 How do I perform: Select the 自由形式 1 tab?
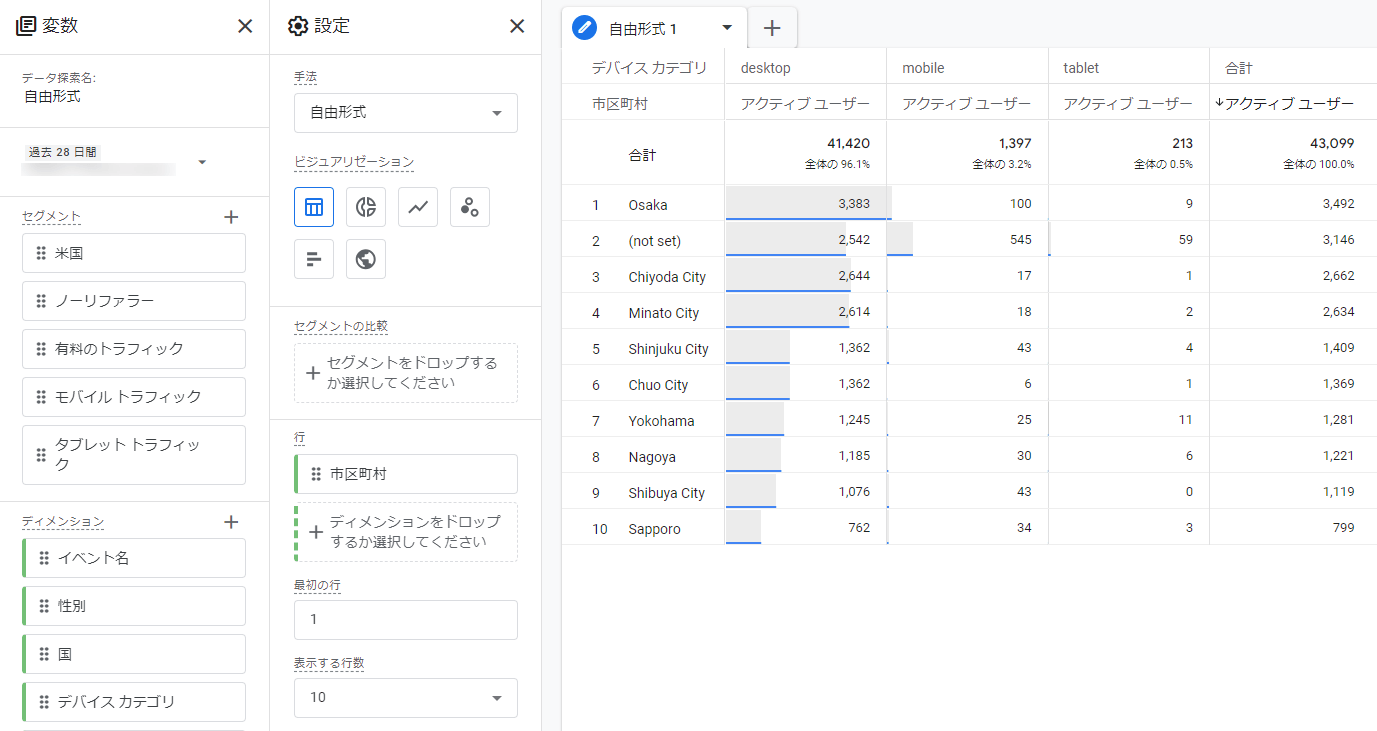tap(643, 29)
